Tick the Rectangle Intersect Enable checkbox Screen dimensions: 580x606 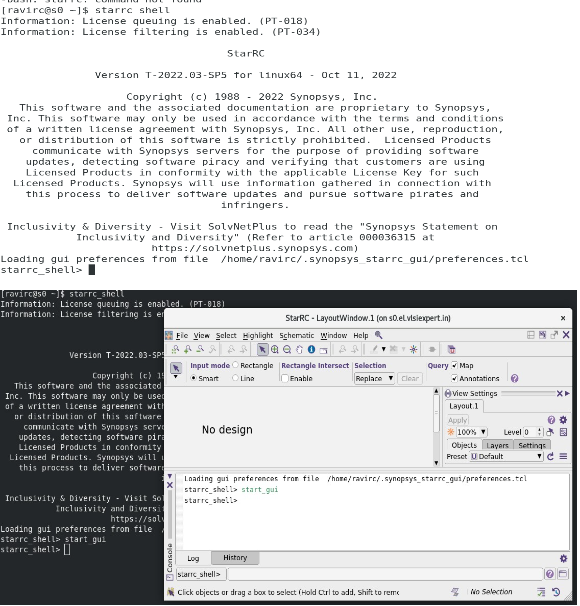pyautogui.click(x=285, y=379)
